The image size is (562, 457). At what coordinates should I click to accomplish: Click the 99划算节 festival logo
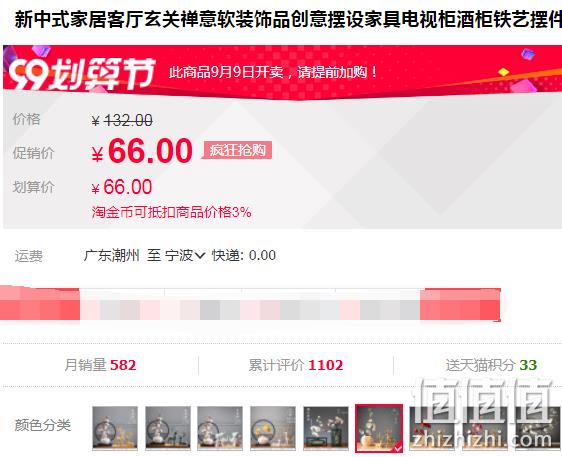(82, 74)
